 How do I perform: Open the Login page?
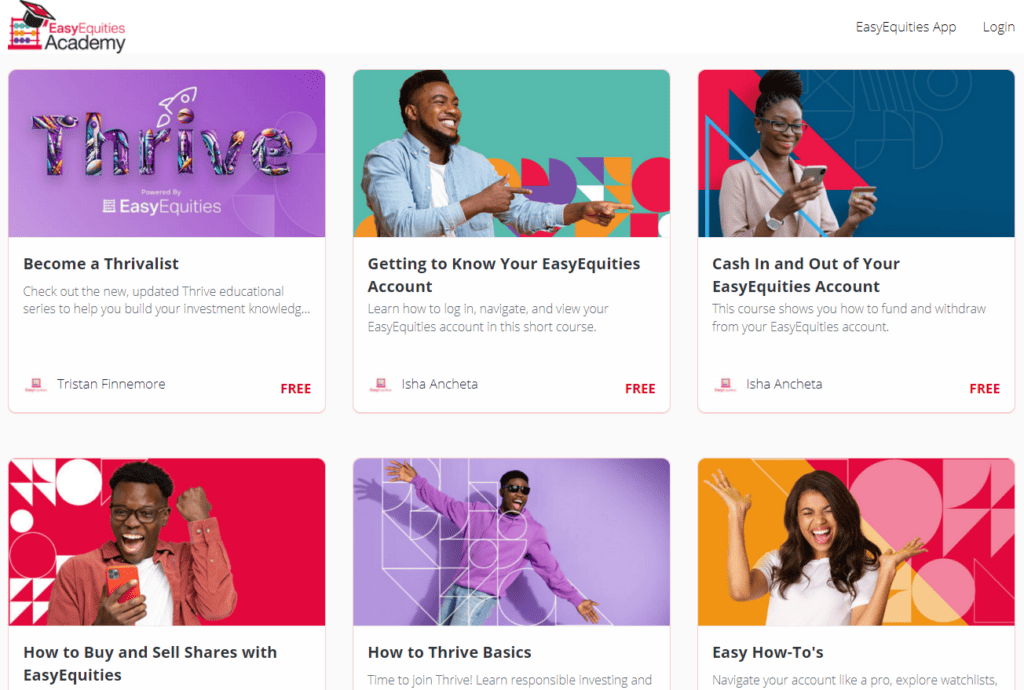[x=999, y=27]
